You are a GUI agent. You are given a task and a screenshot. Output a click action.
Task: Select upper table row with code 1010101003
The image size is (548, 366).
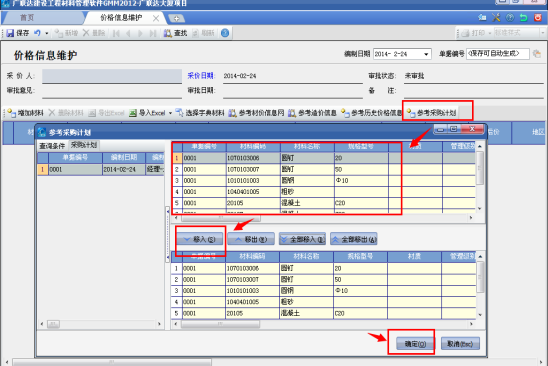324,180
